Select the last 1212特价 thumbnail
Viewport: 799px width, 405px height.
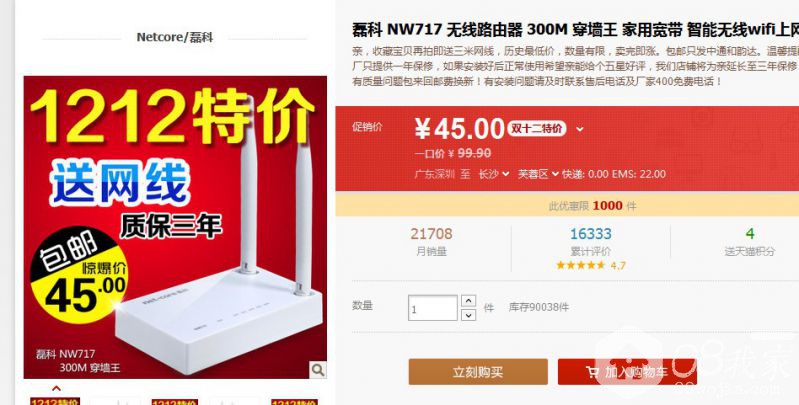[294, 401]
